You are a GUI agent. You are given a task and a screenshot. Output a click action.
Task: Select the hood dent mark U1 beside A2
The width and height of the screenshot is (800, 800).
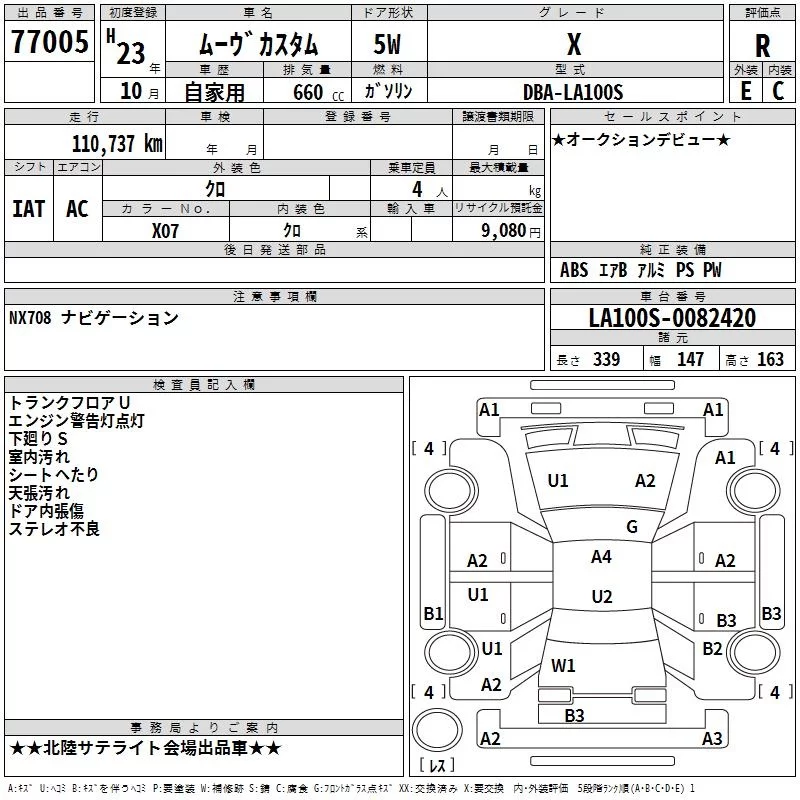558,481
